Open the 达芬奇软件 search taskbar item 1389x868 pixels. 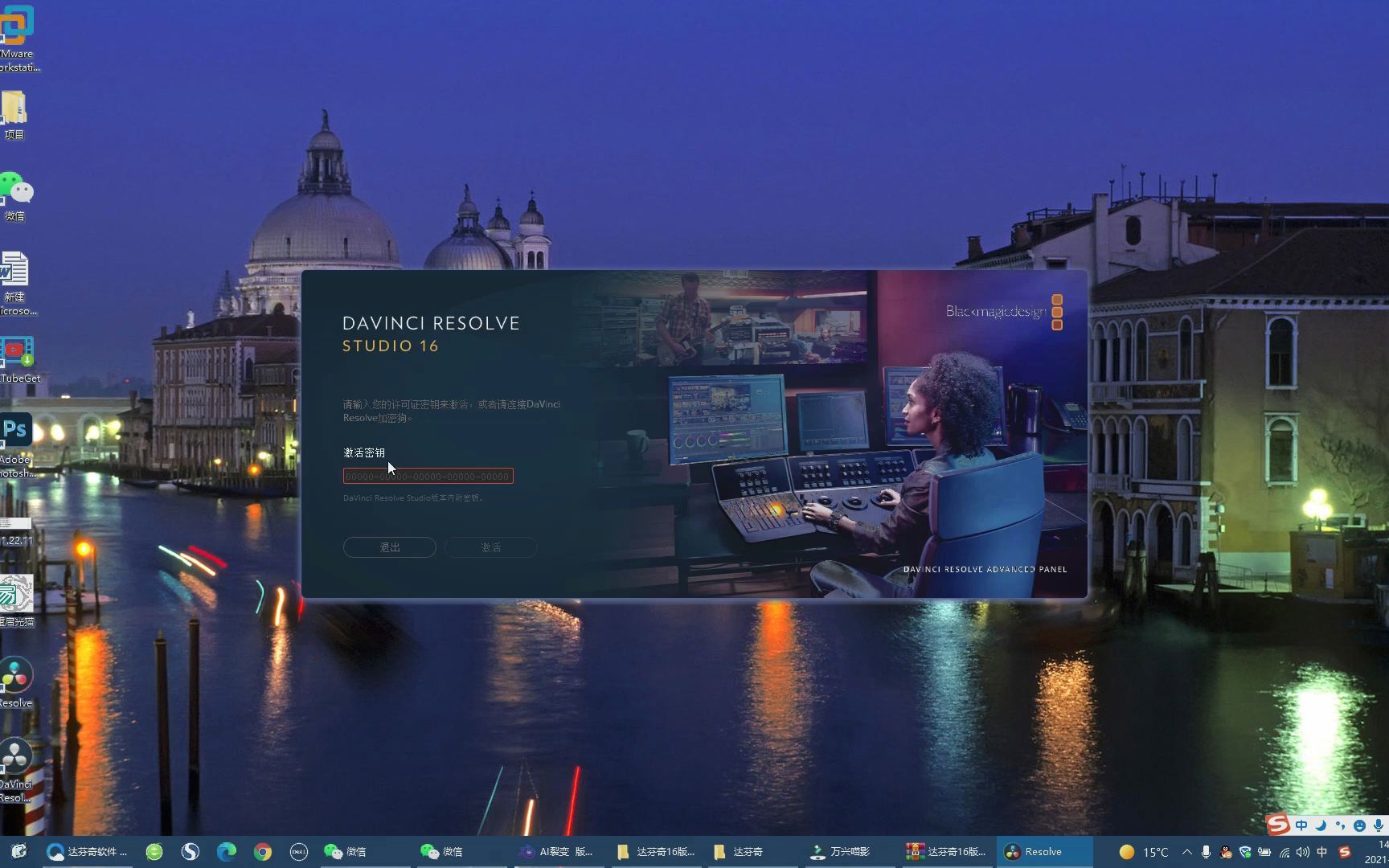click(x=87, y=852)
